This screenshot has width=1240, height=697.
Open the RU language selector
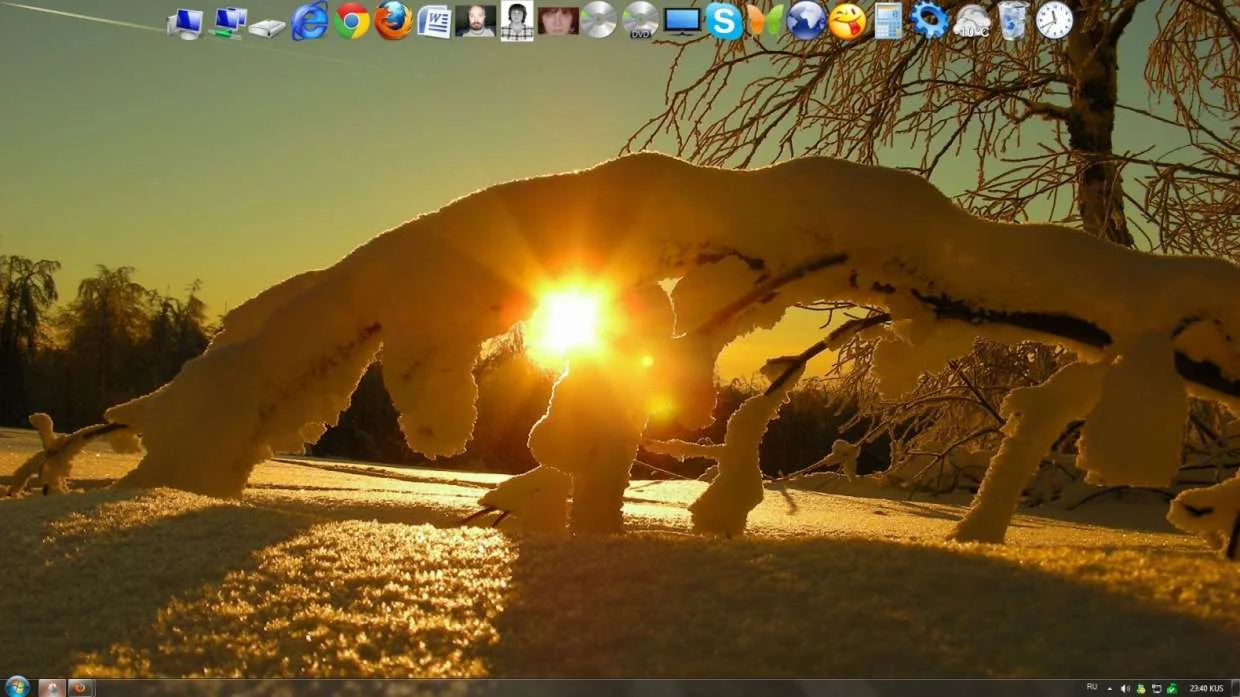coord(1092,688)
